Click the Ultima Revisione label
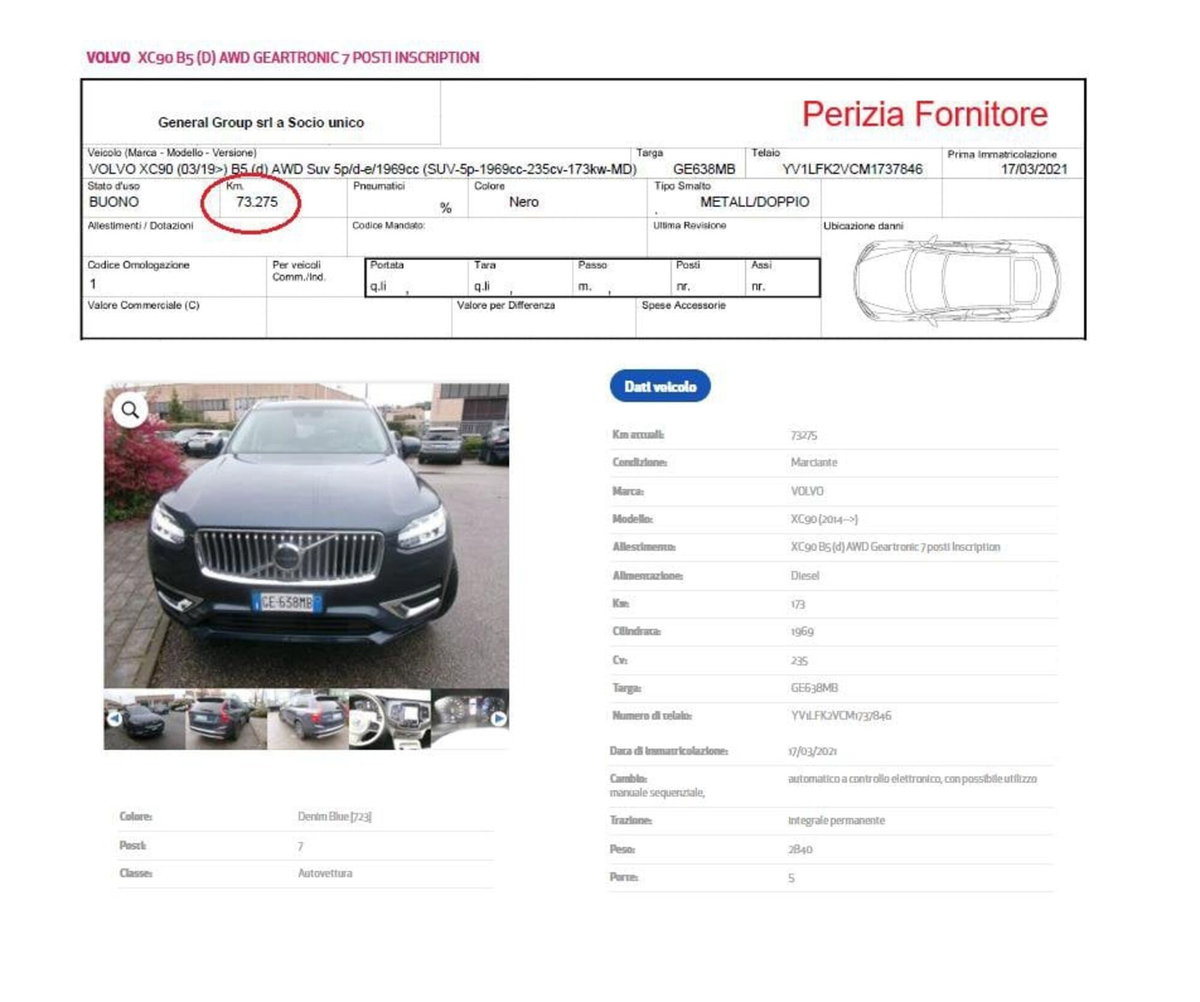The image size is (1200, 1002). (690, 226)
